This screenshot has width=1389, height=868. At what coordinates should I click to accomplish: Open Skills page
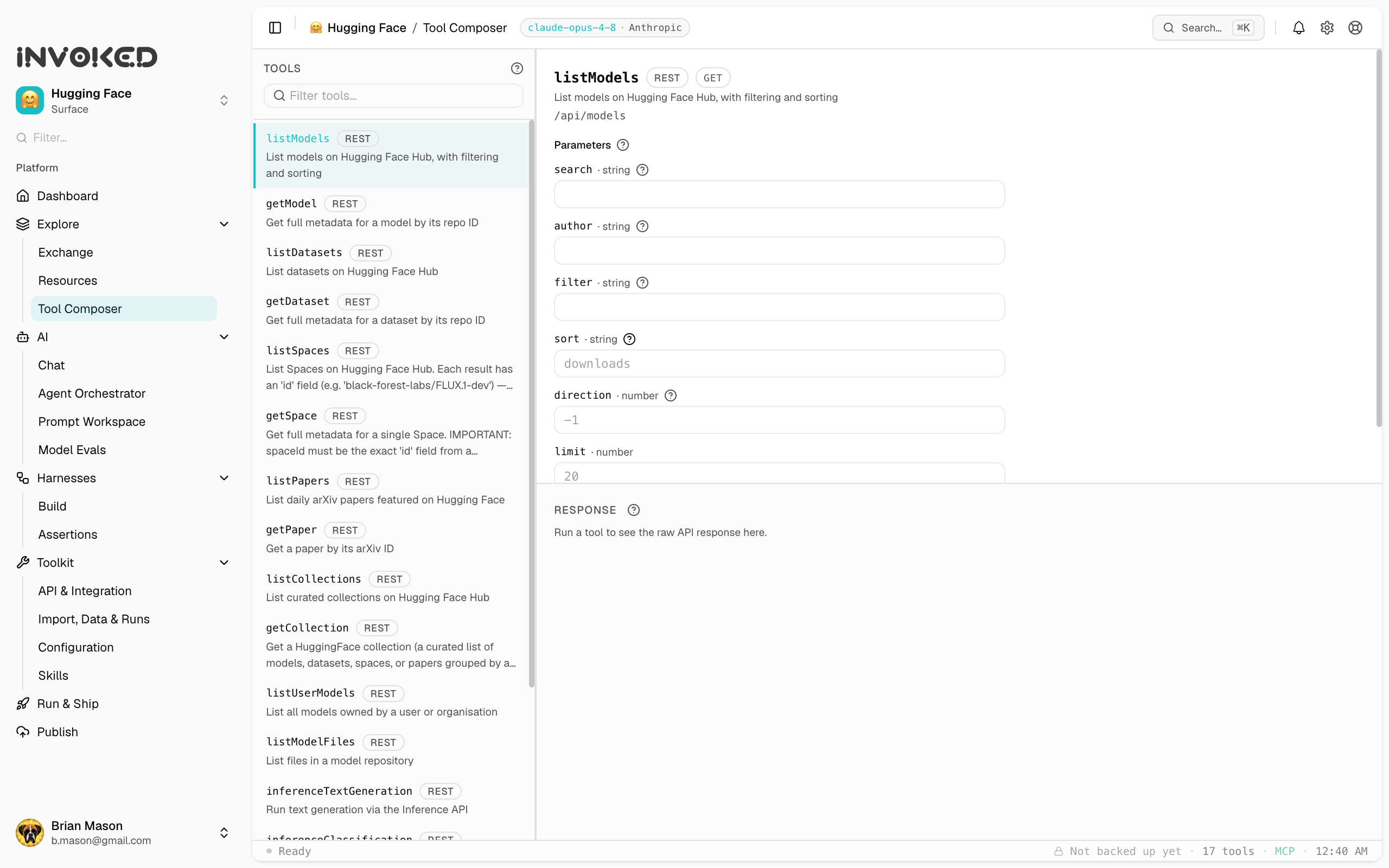53,675
